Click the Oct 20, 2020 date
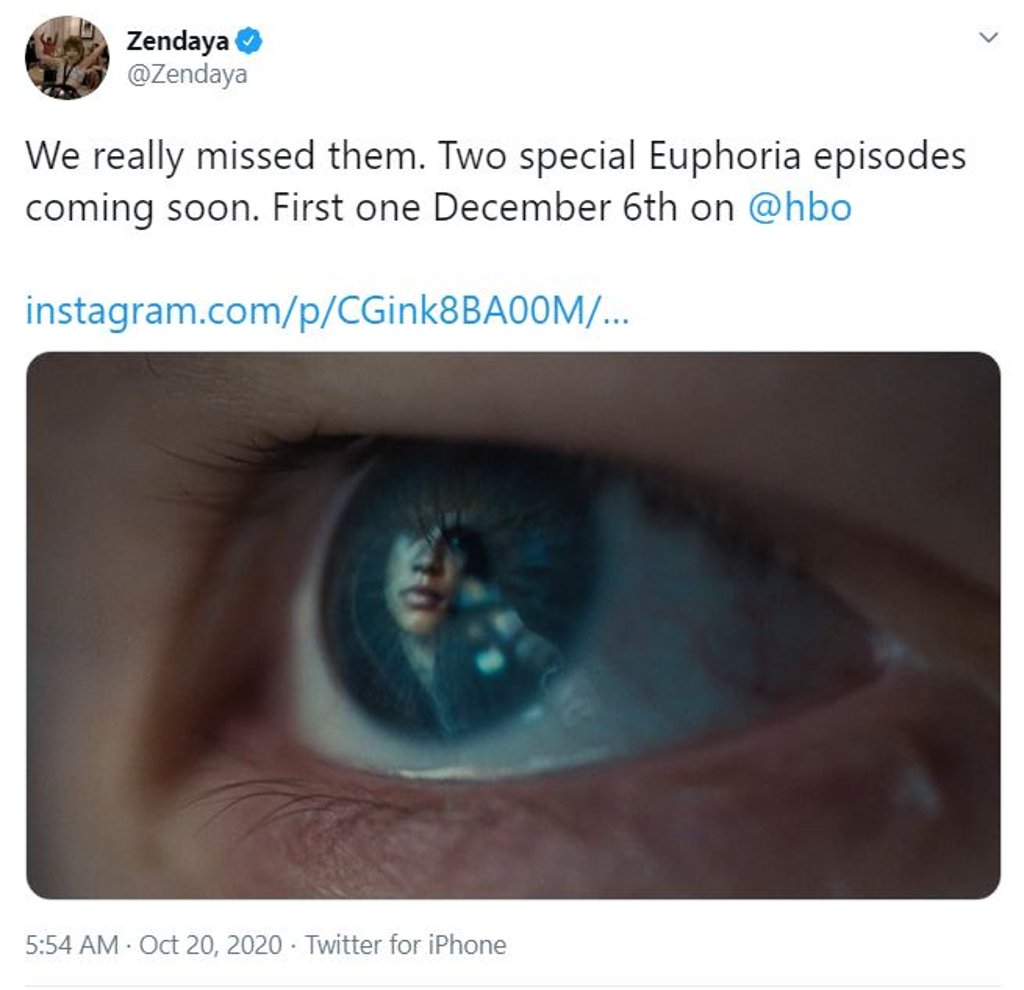This screenshot has height=990, width=1024. (211, 944)
